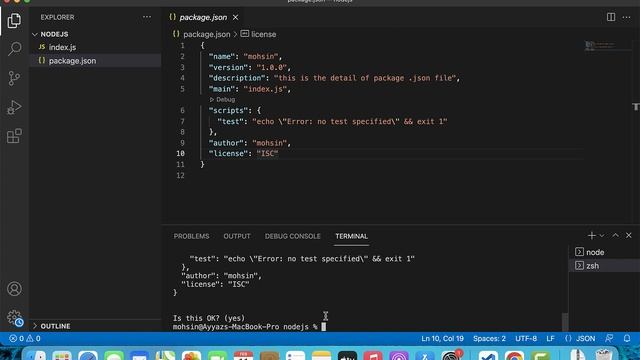
Task: Click line number 6 in the gutter
Action: coord(182,110)
